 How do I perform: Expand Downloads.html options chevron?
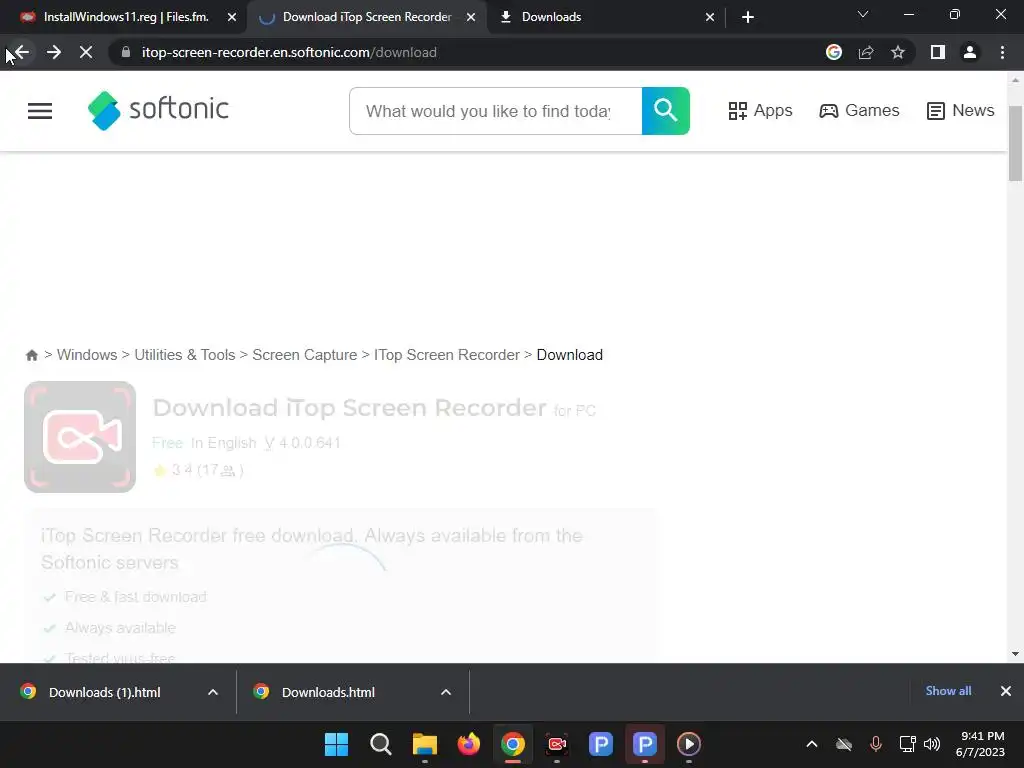tap(446, 692)
